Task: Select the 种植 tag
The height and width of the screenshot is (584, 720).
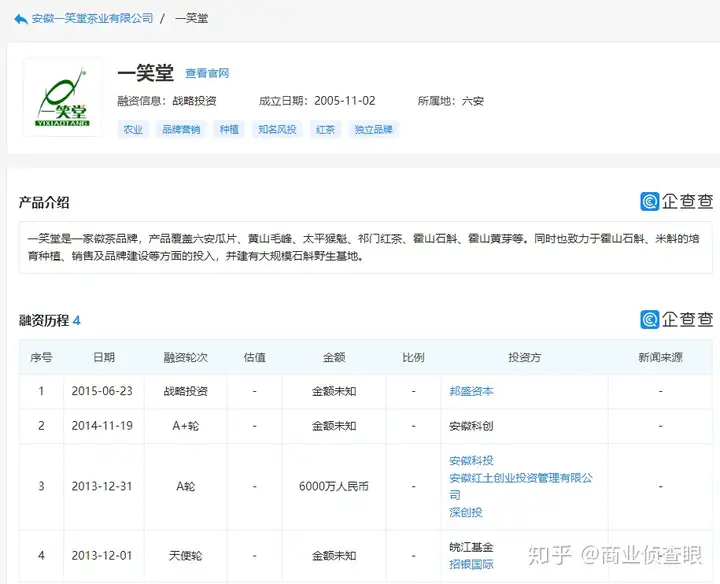Action: (x=229, y=129)
